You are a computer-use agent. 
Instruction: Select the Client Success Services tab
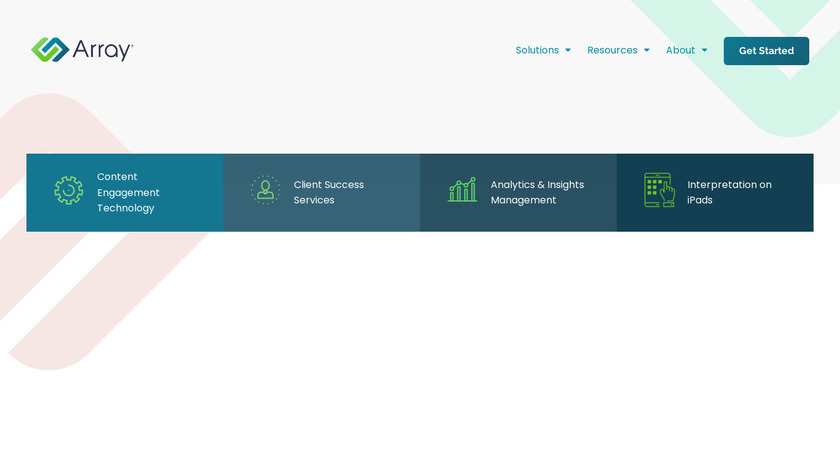pos(321,193)
